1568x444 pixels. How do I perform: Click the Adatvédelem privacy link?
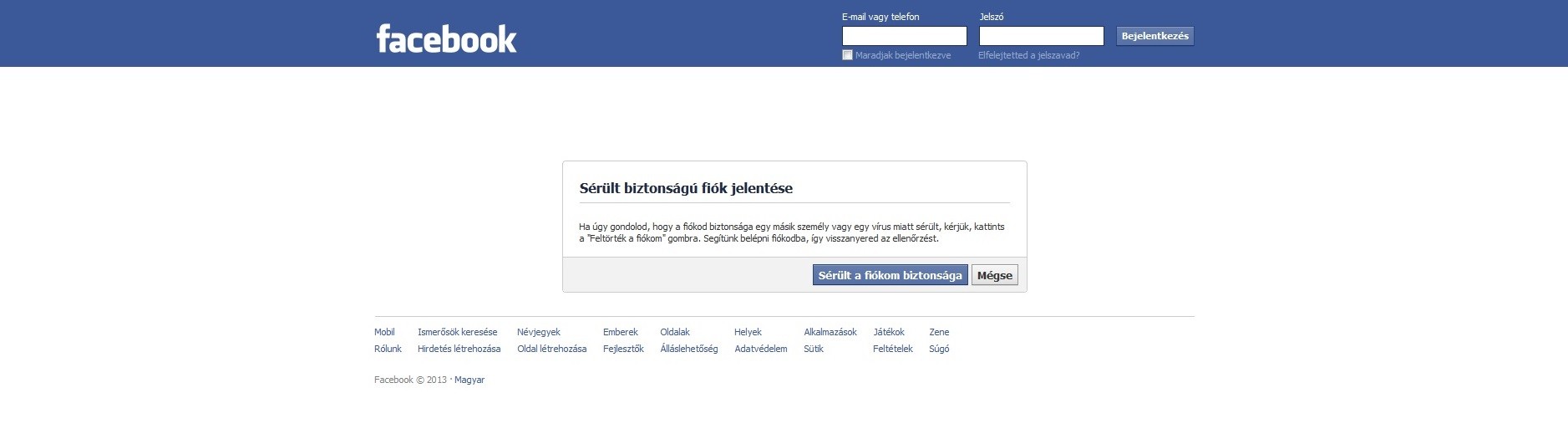click(x=760, y=349)
